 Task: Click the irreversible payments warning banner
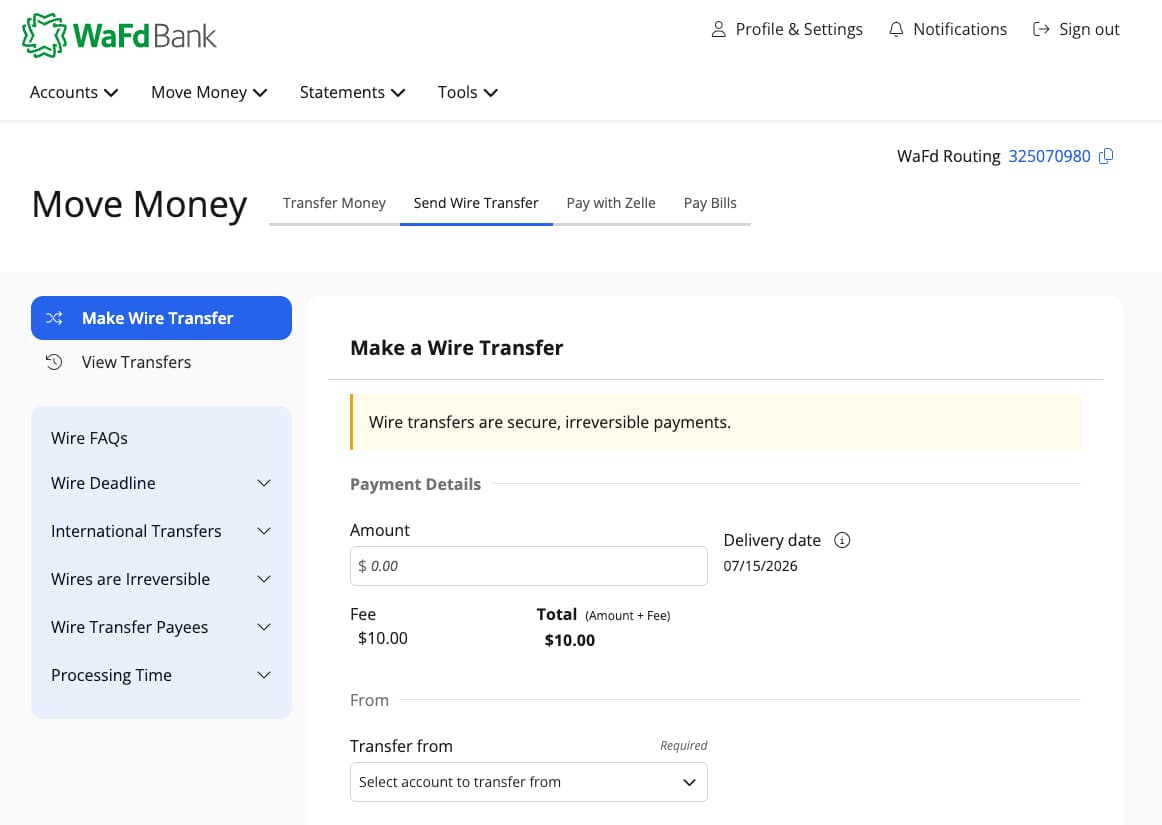[x=715, y=423]
